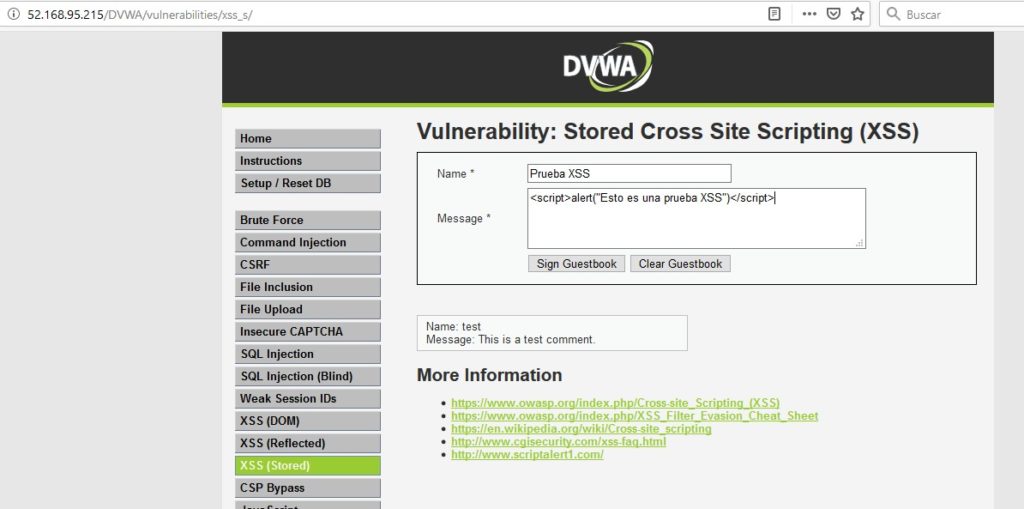
Task: Select SQL Injection menu item
Action: [x=308, y=354]
